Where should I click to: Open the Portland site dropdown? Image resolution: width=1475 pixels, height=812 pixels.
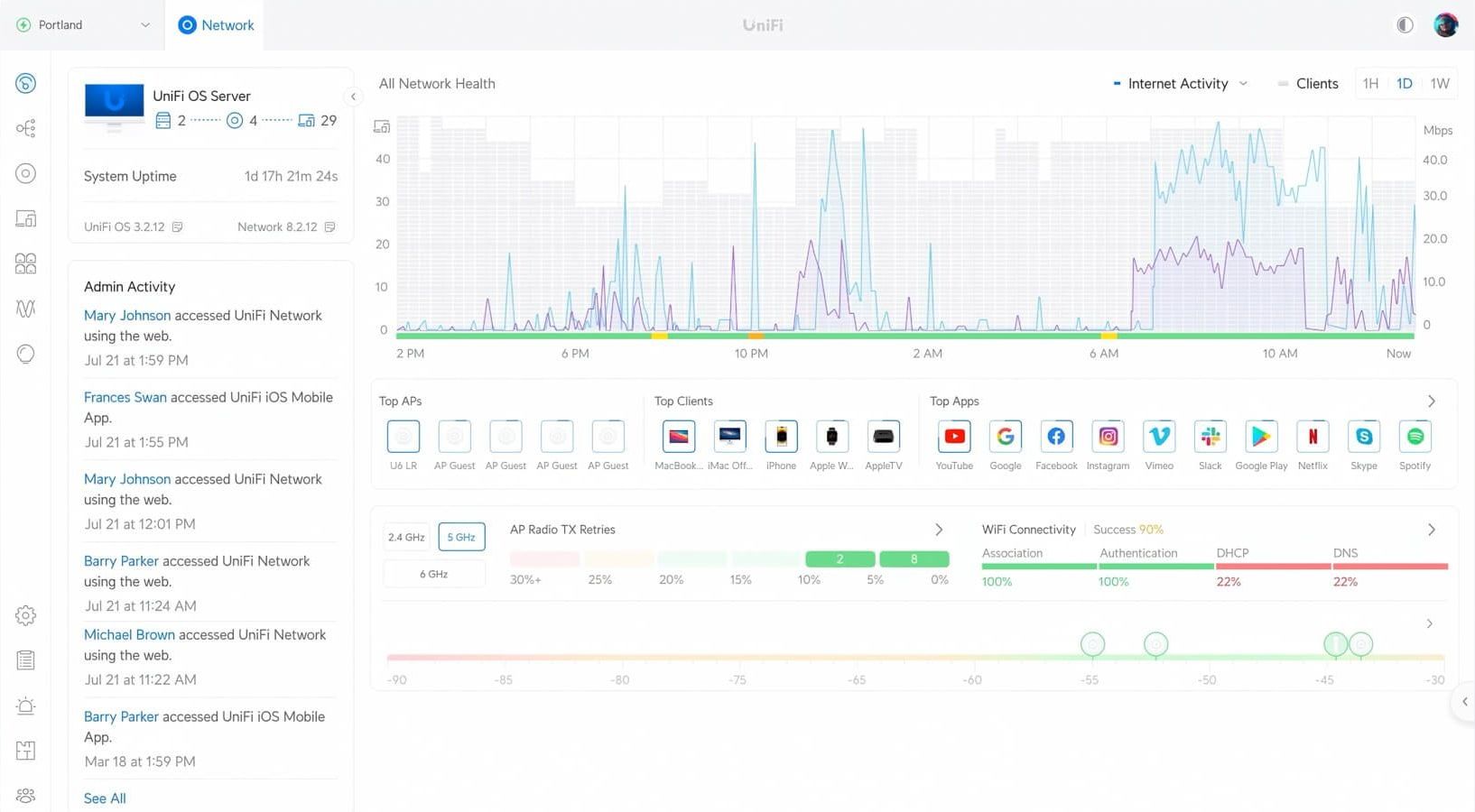(83, 25)
